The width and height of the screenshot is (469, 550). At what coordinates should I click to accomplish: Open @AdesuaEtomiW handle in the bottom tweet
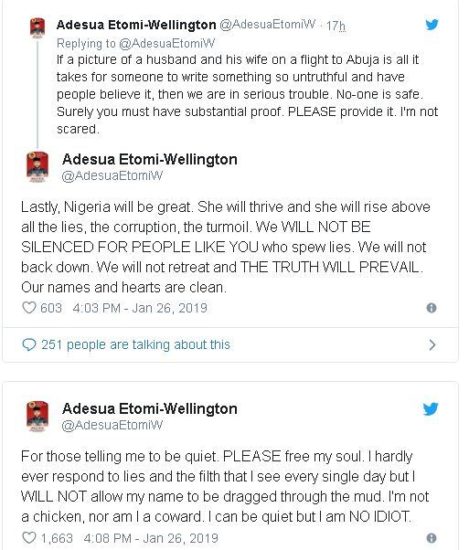point(112,425)
